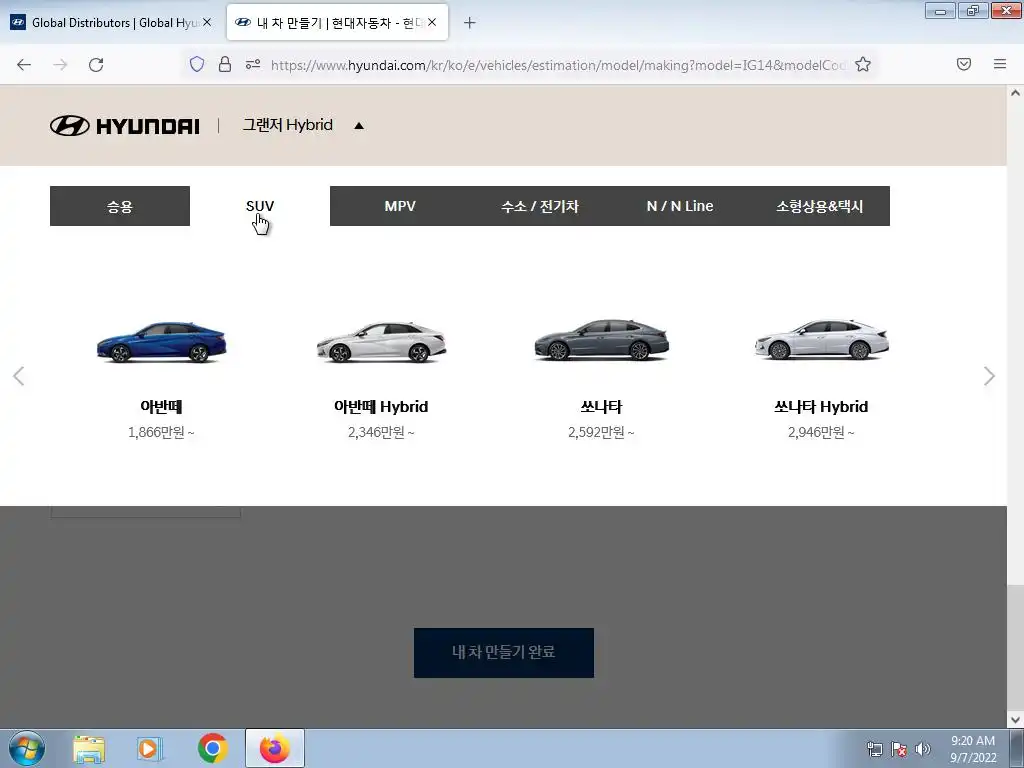View site security via padlock icon
Viewport: 1024px width, 768px height.
[x=225, y=64]
